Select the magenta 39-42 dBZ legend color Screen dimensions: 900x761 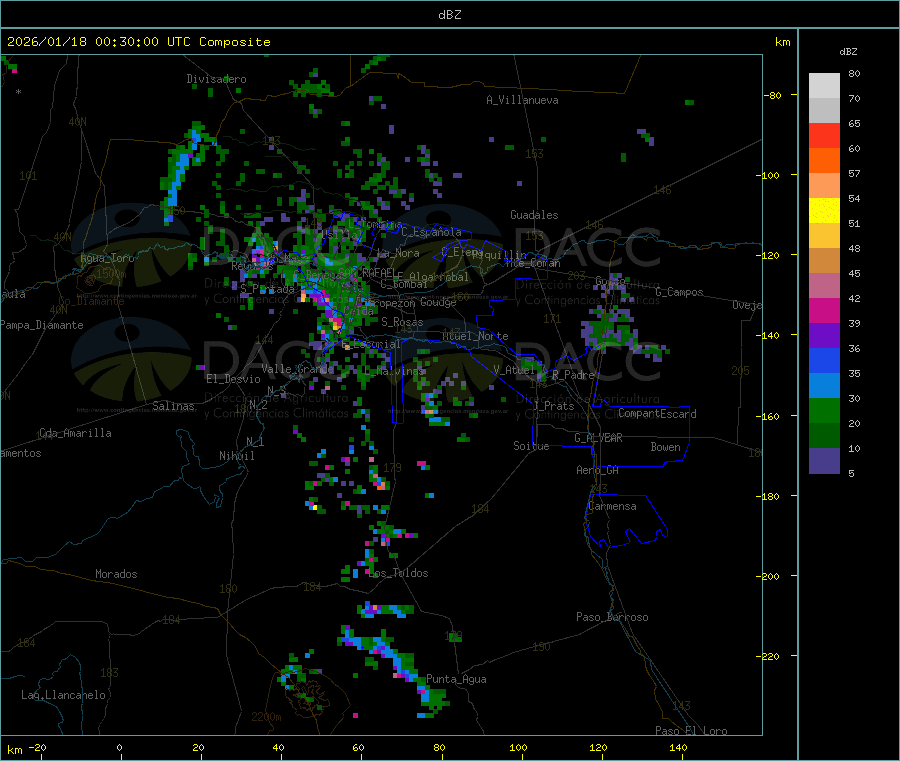pos(824,310)
